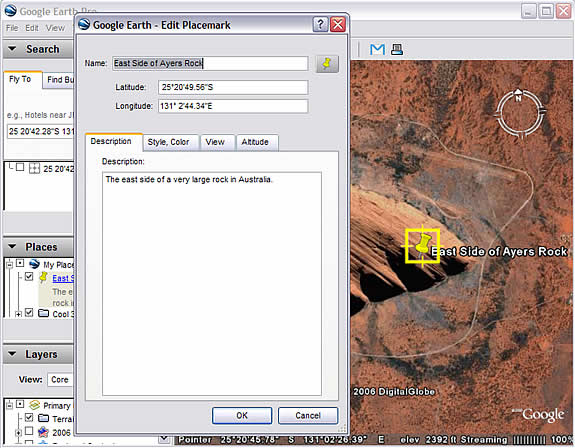
Task: Confirm placemark with OK button
Action: tap(242, 415)
